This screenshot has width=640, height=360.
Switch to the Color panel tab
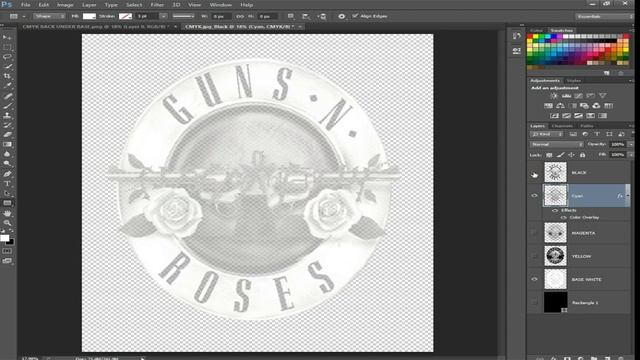(x=536, y=31)
